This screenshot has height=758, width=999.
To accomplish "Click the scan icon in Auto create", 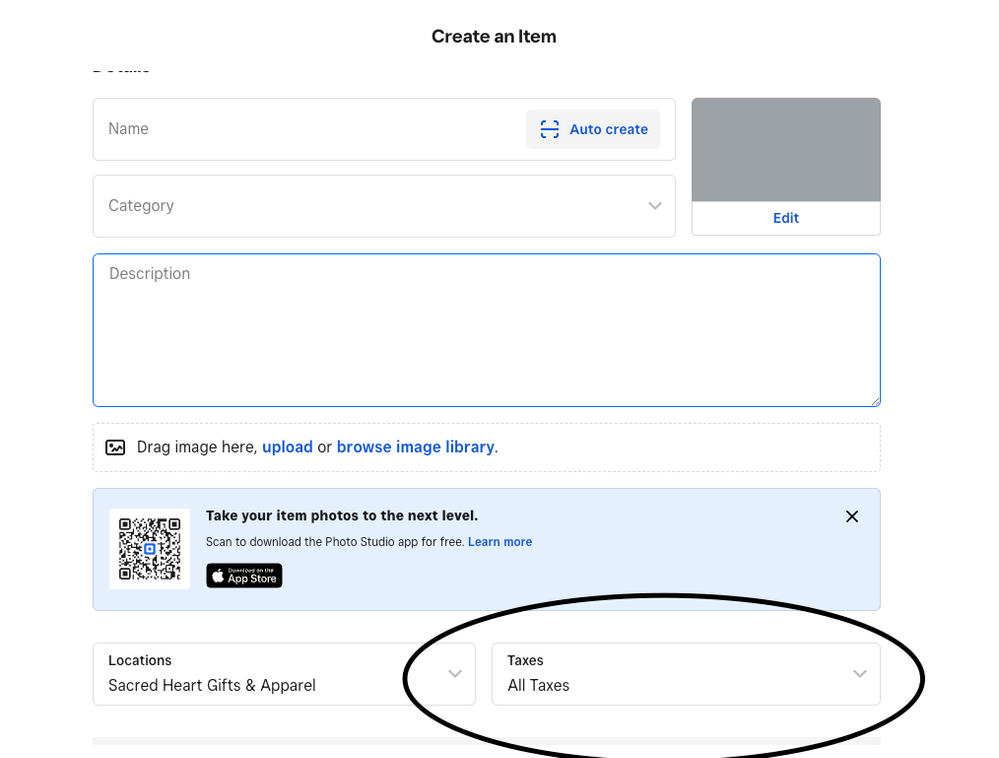I will coord(549,129).
